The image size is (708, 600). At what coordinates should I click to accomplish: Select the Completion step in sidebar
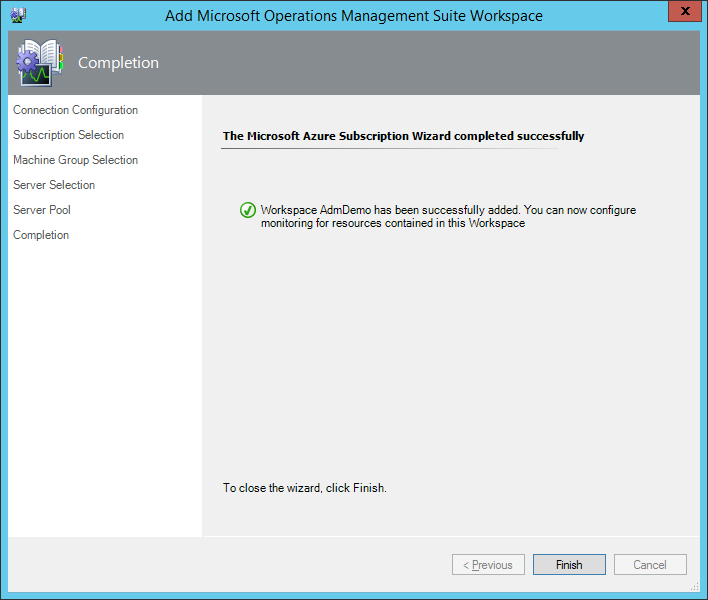(41, 235)
